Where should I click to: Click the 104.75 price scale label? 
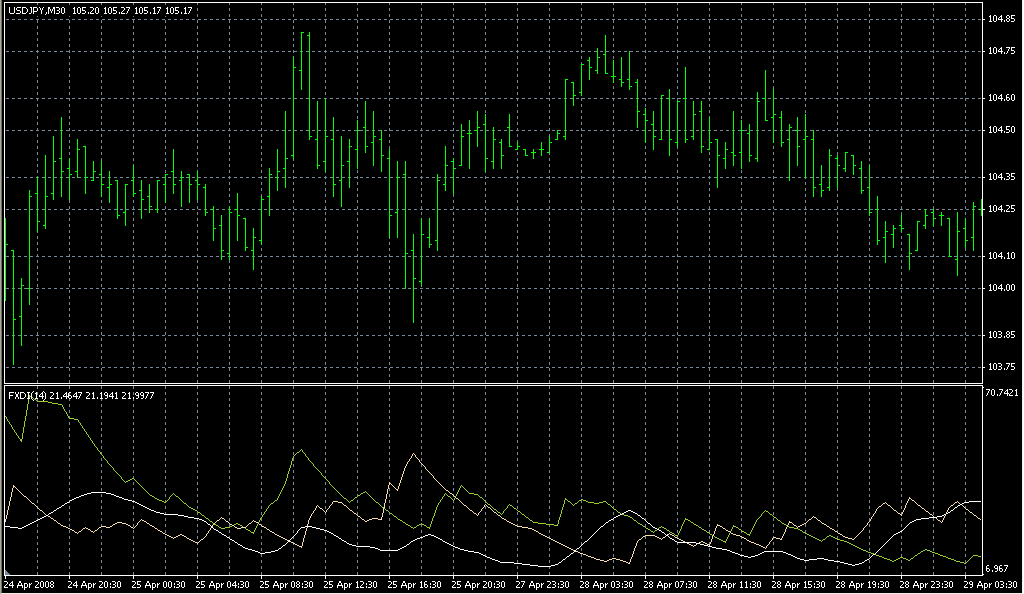1002,51
